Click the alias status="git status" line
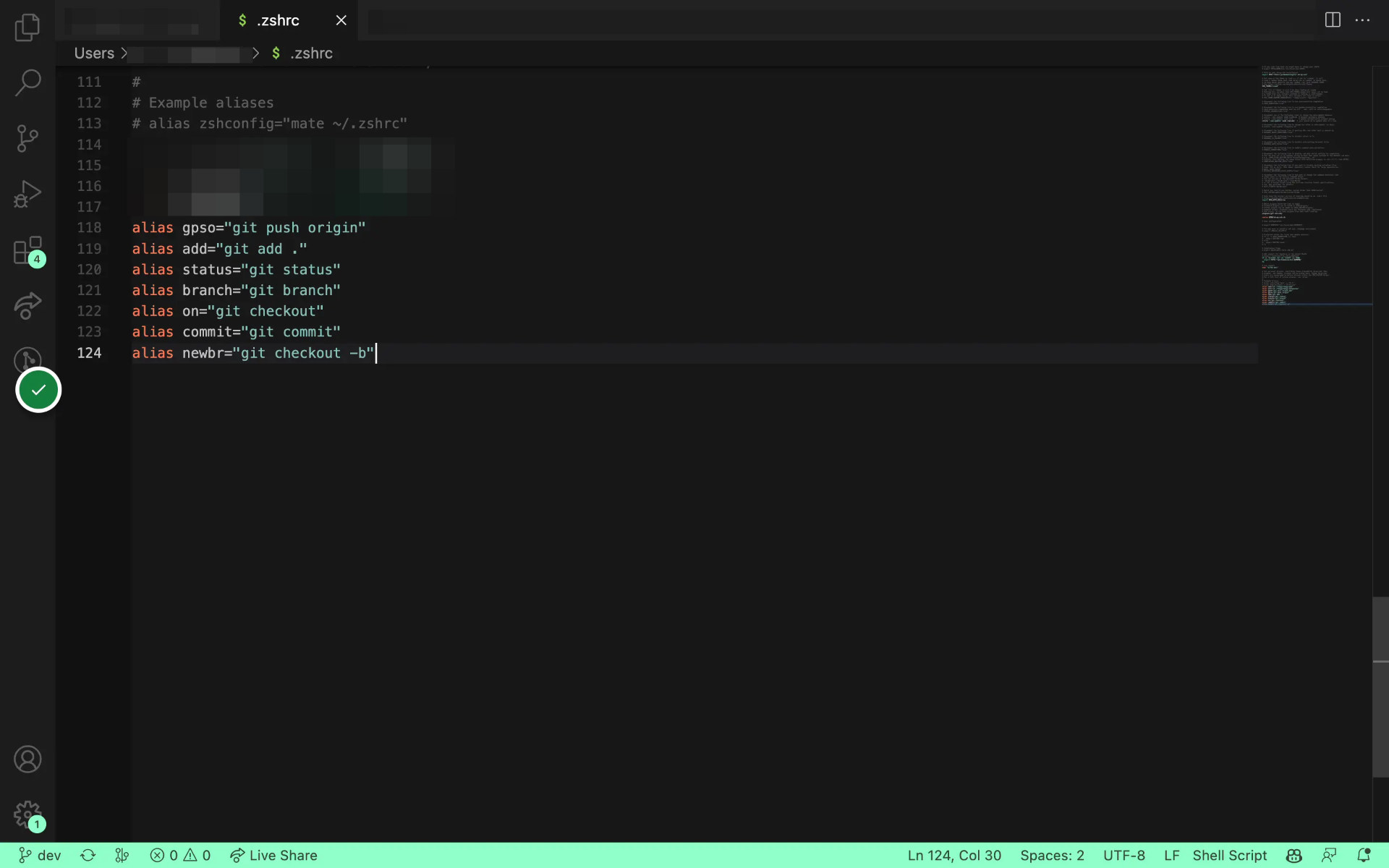1389x868 pixels. (x=236, y=270)
